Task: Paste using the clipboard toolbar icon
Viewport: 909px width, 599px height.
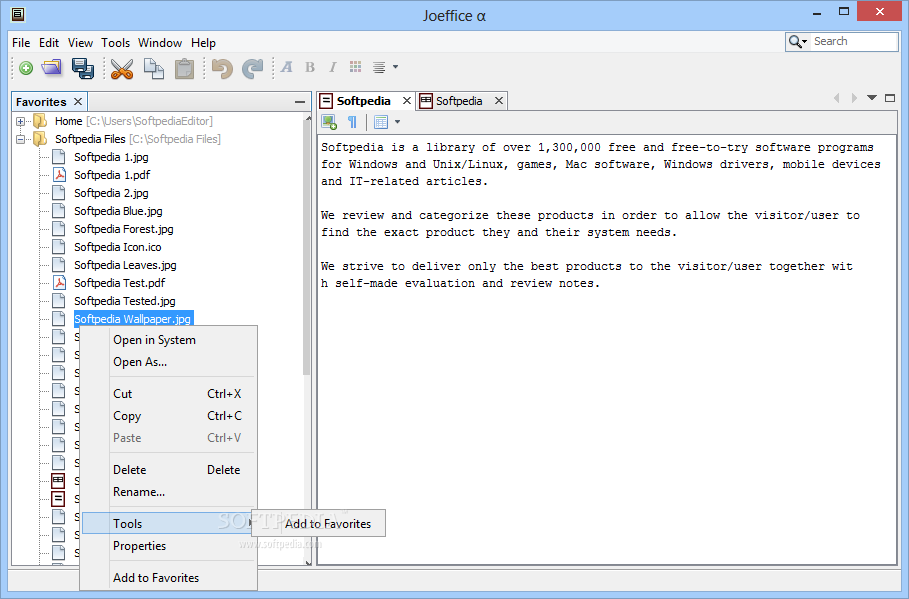Action: pos(184,68)
